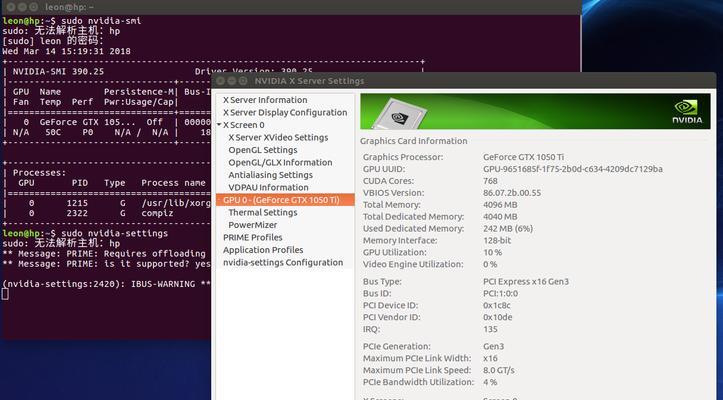Click VBIOS Version value 86.07.2b.00.55
The width and height of the screenshot is (723, 400).
[512, 193]
